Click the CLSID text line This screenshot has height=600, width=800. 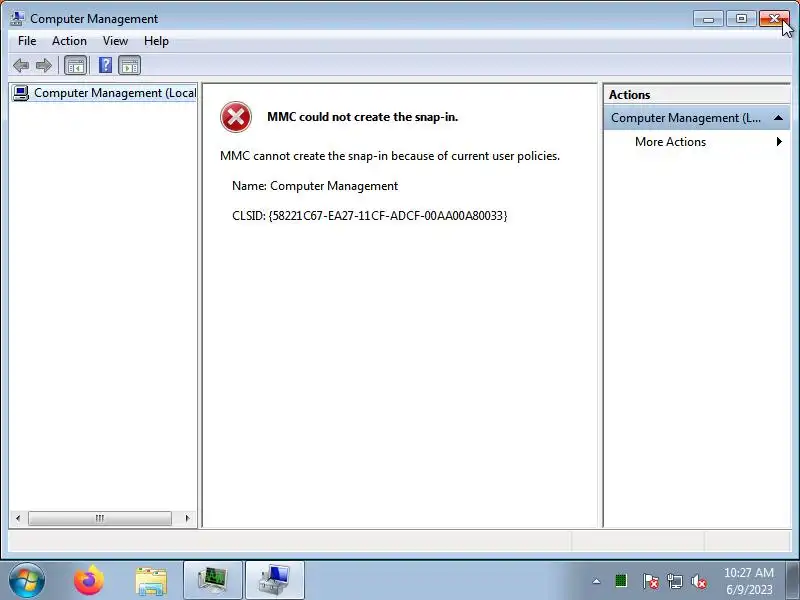[x=369, y=216]
